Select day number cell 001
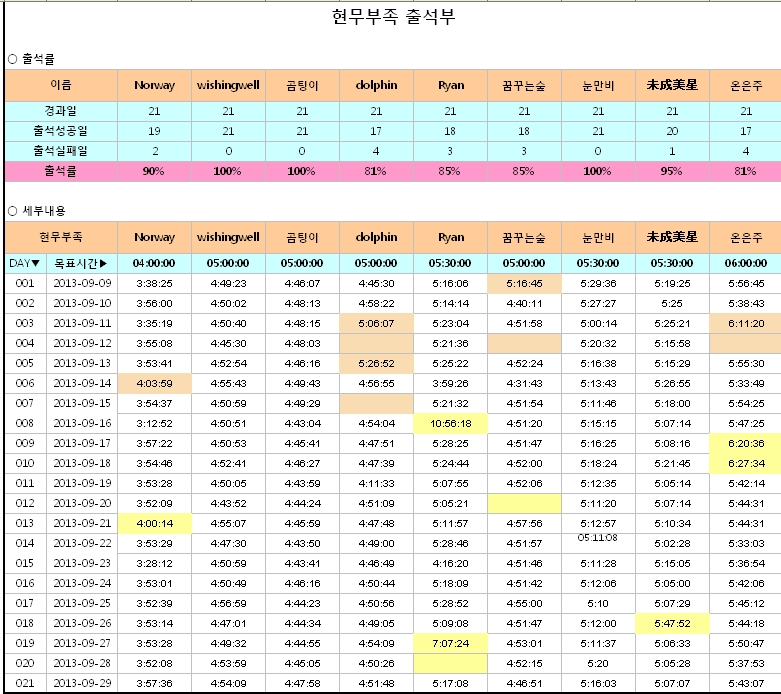The image size is (781, 694). click(25, 283)
